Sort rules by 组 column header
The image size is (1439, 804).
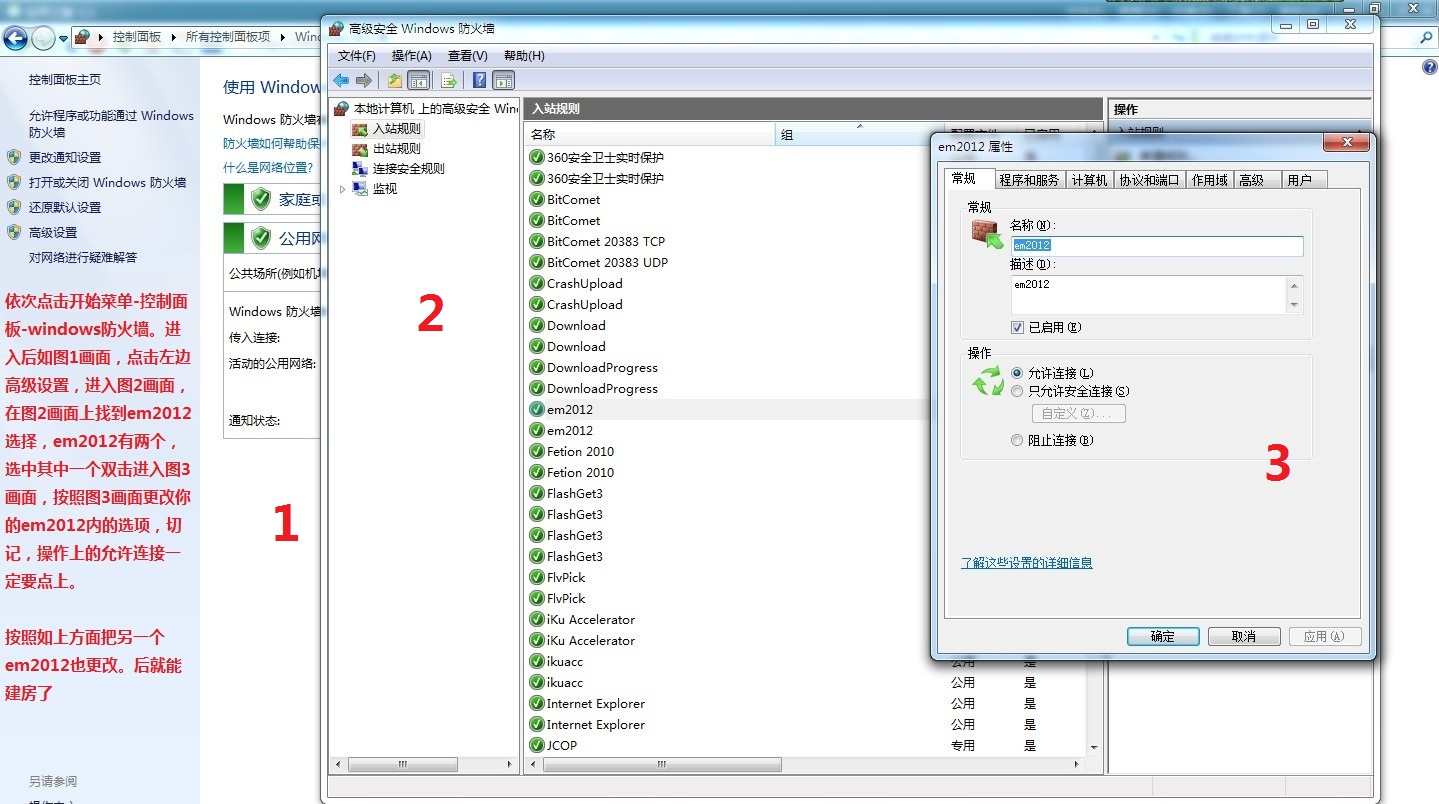pyautogui.click(x=858, y=135)
